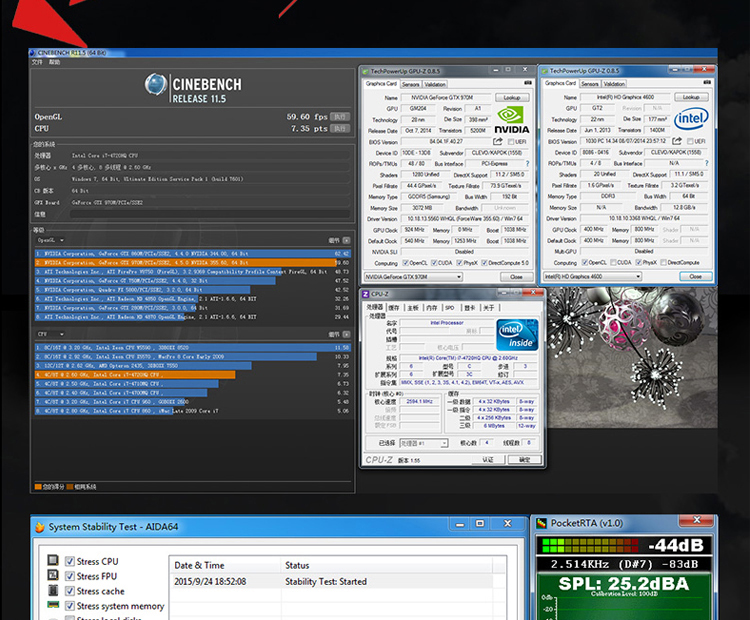750x620 pixels.
Task: Toggle the Stress system memory checkbox
Action: click(x=70, y=606)
